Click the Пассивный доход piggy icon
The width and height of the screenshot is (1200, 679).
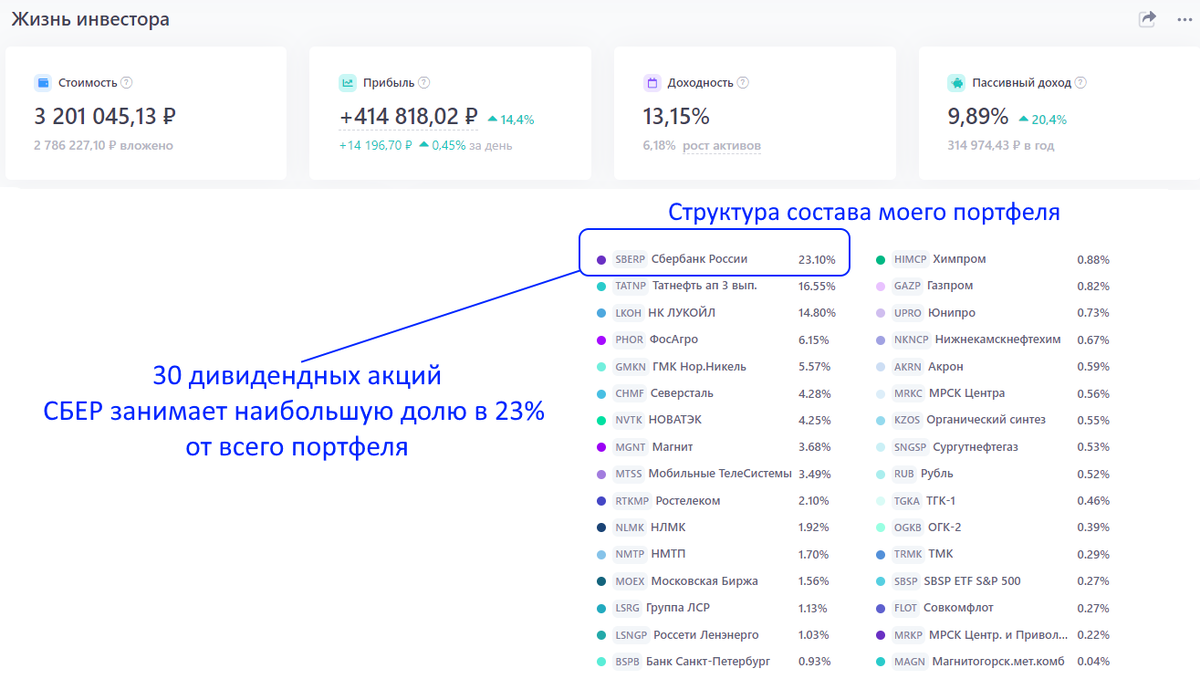[x=956, y=83]
